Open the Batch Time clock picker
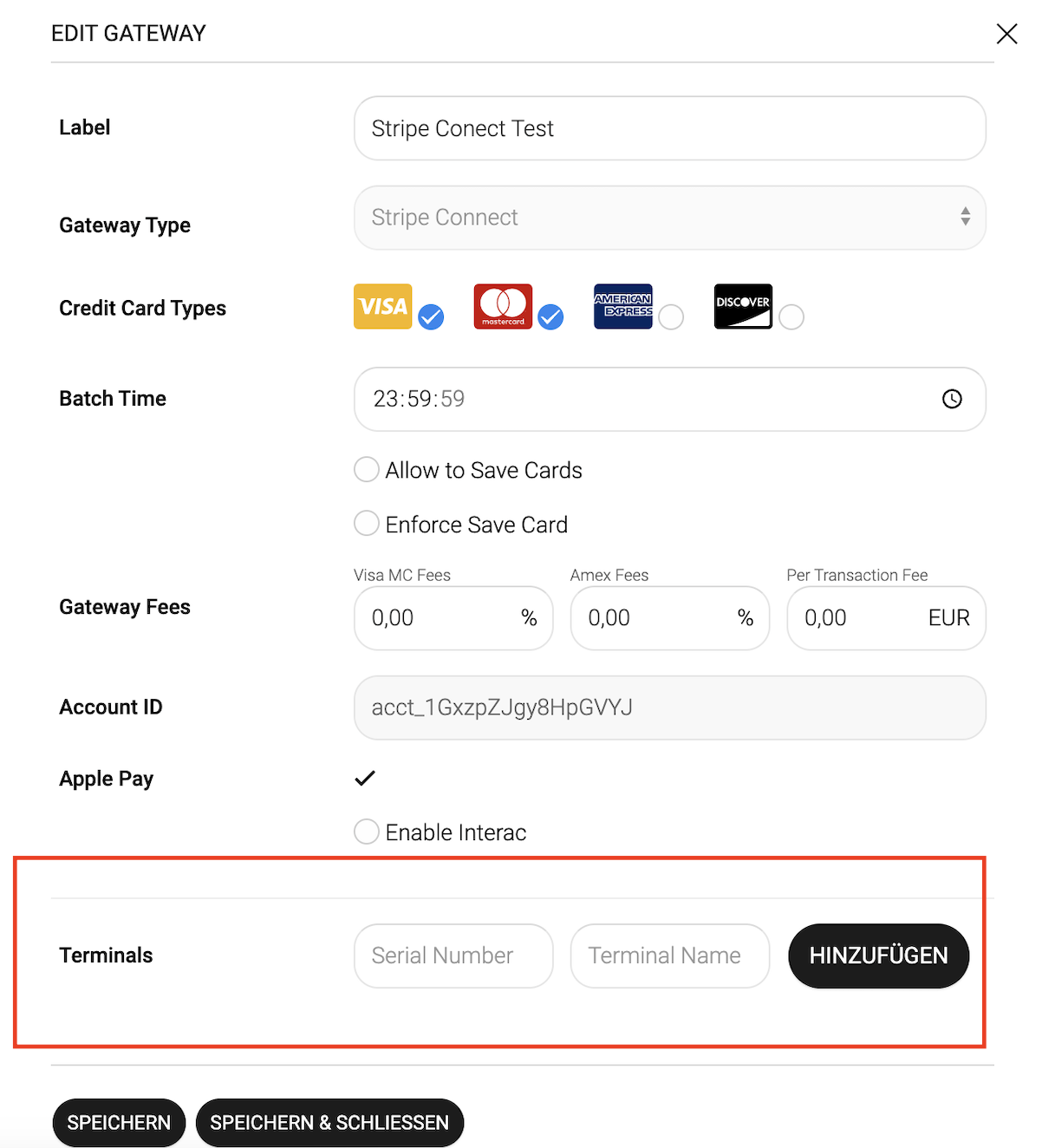 point(952,399)
